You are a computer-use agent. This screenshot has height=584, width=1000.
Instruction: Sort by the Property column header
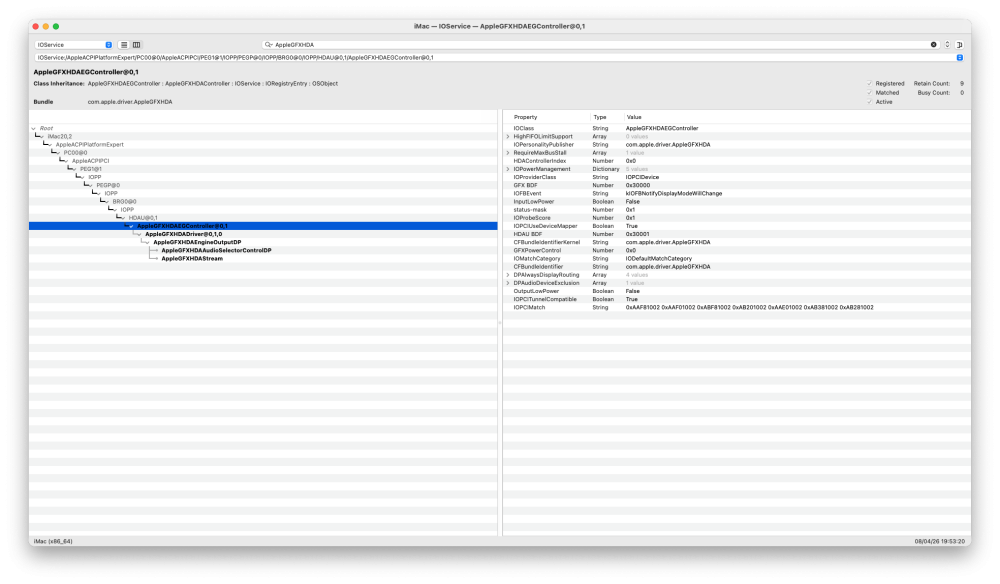(x=548, y=117)
